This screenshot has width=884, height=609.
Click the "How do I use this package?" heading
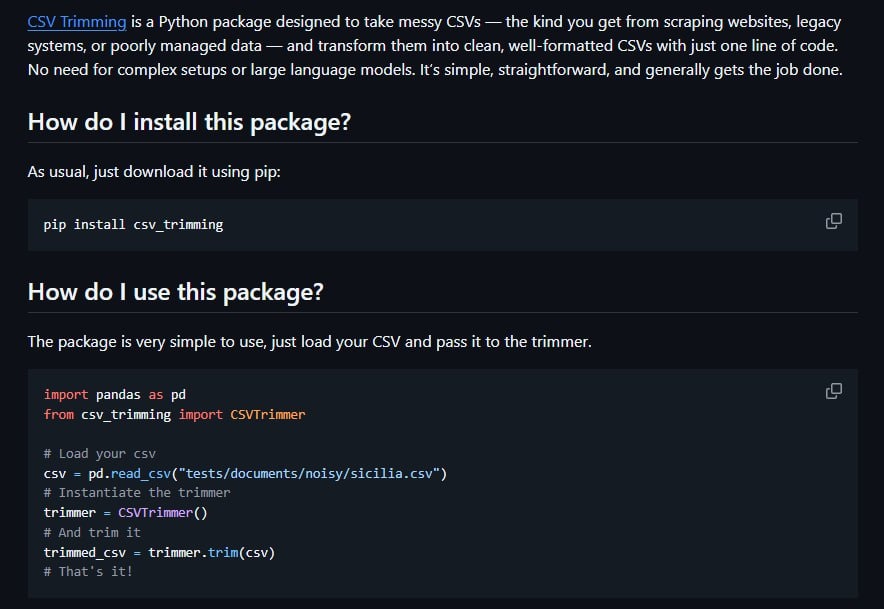coord(175,292)
